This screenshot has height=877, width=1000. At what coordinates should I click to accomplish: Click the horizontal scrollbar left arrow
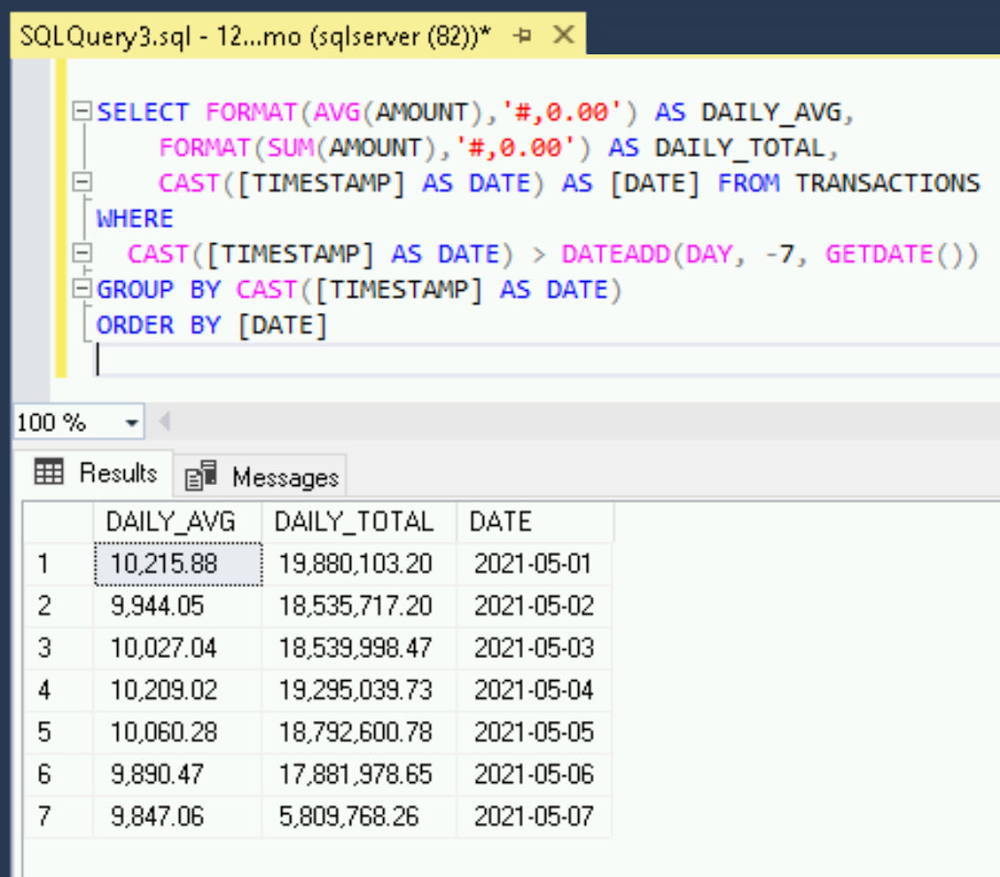pyautogui.click(x=165, y=422)
